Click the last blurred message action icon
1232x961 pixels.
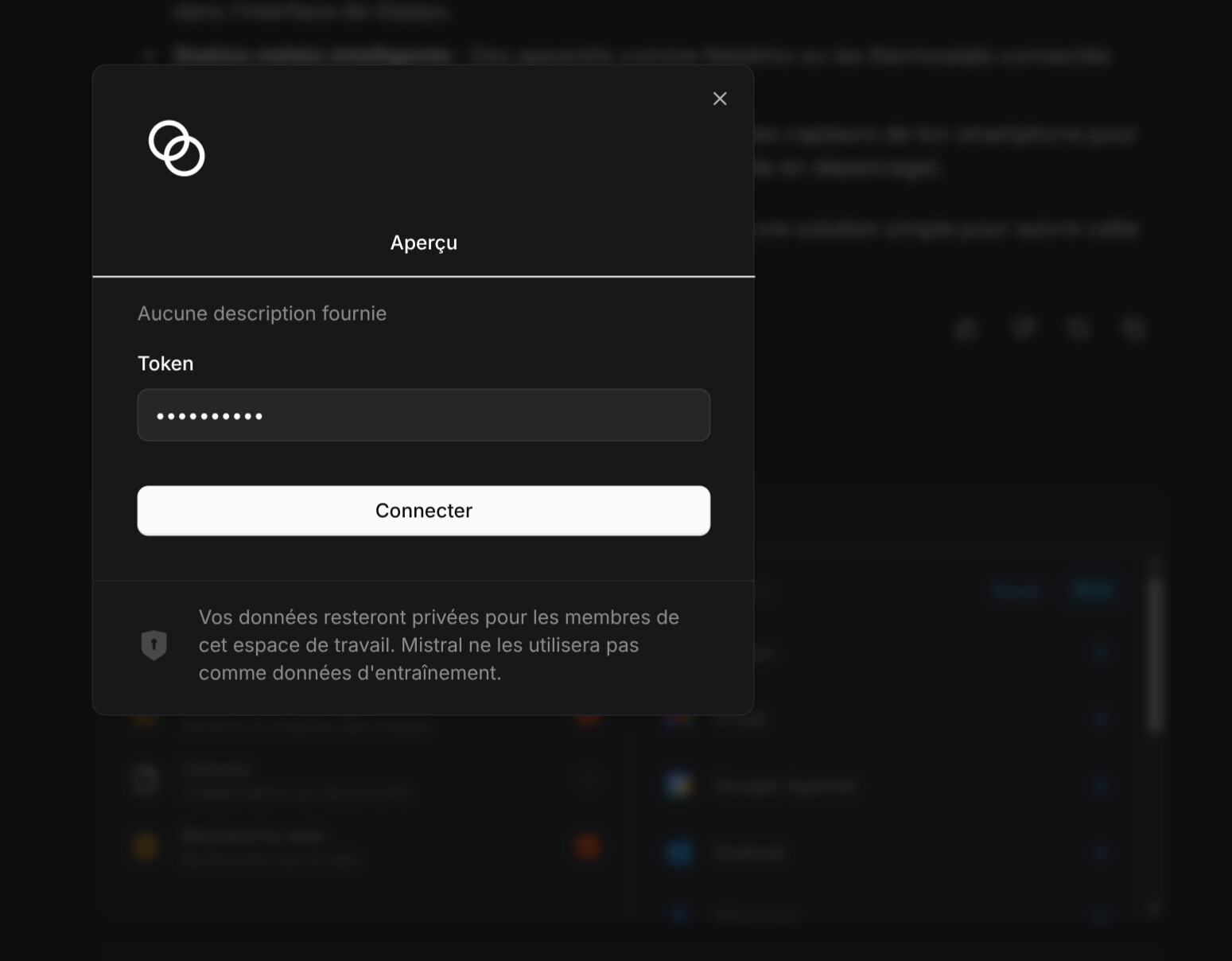pyautogui.click(x=1134, y=329)
